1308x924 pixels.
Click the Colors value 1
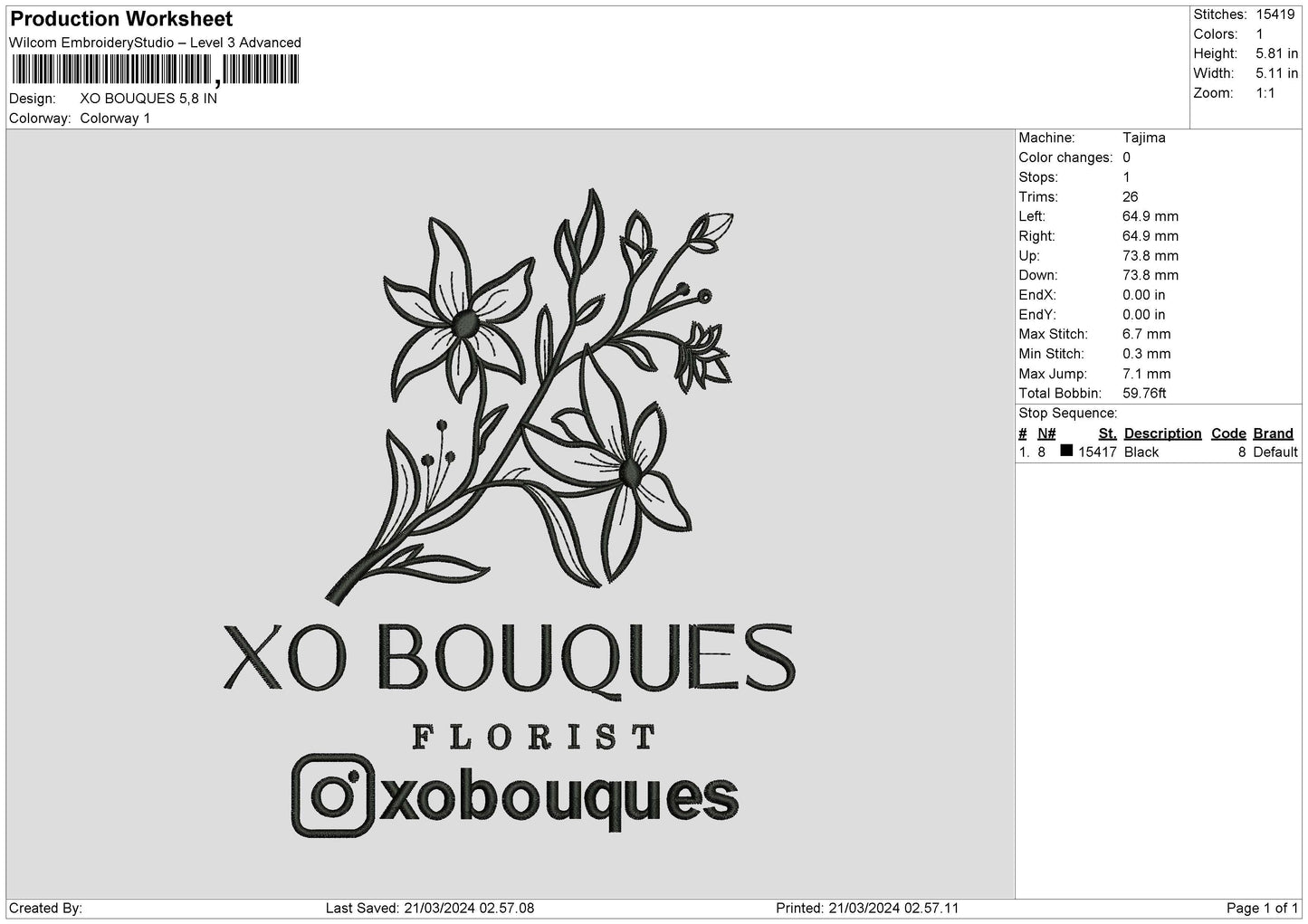tap(1259, 34)
